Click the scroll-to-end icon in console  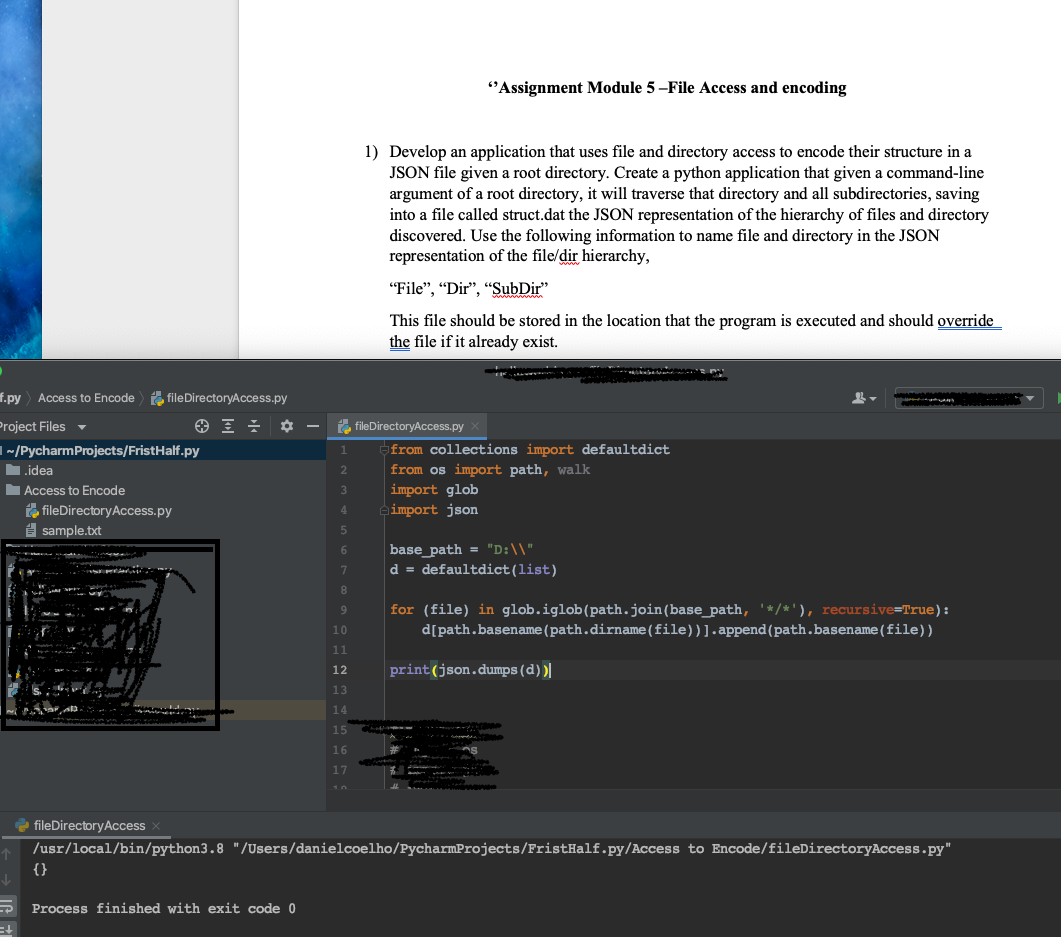click(7, 930)
